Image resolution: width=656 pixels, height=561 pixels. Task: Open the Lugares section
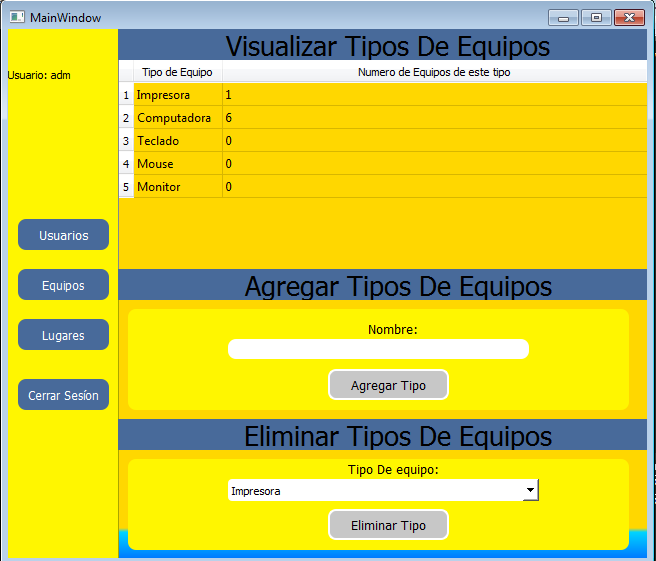pos(63,335)
